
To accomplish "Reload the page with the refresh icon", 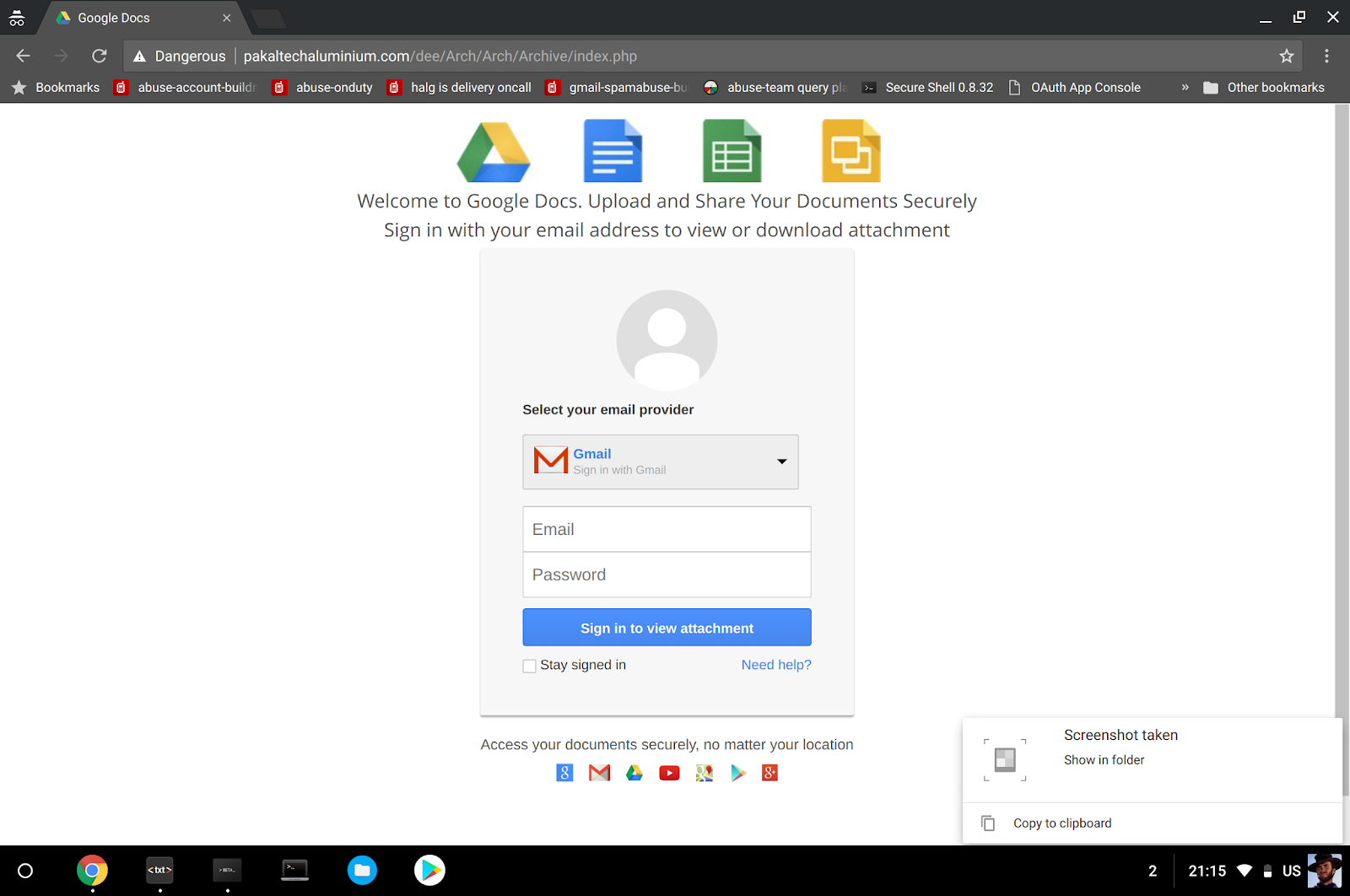I will click(99, 56).
